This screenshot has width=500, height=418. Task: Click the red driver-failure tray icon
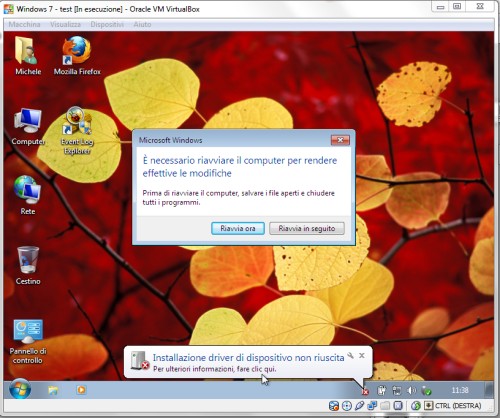point(366,391)
